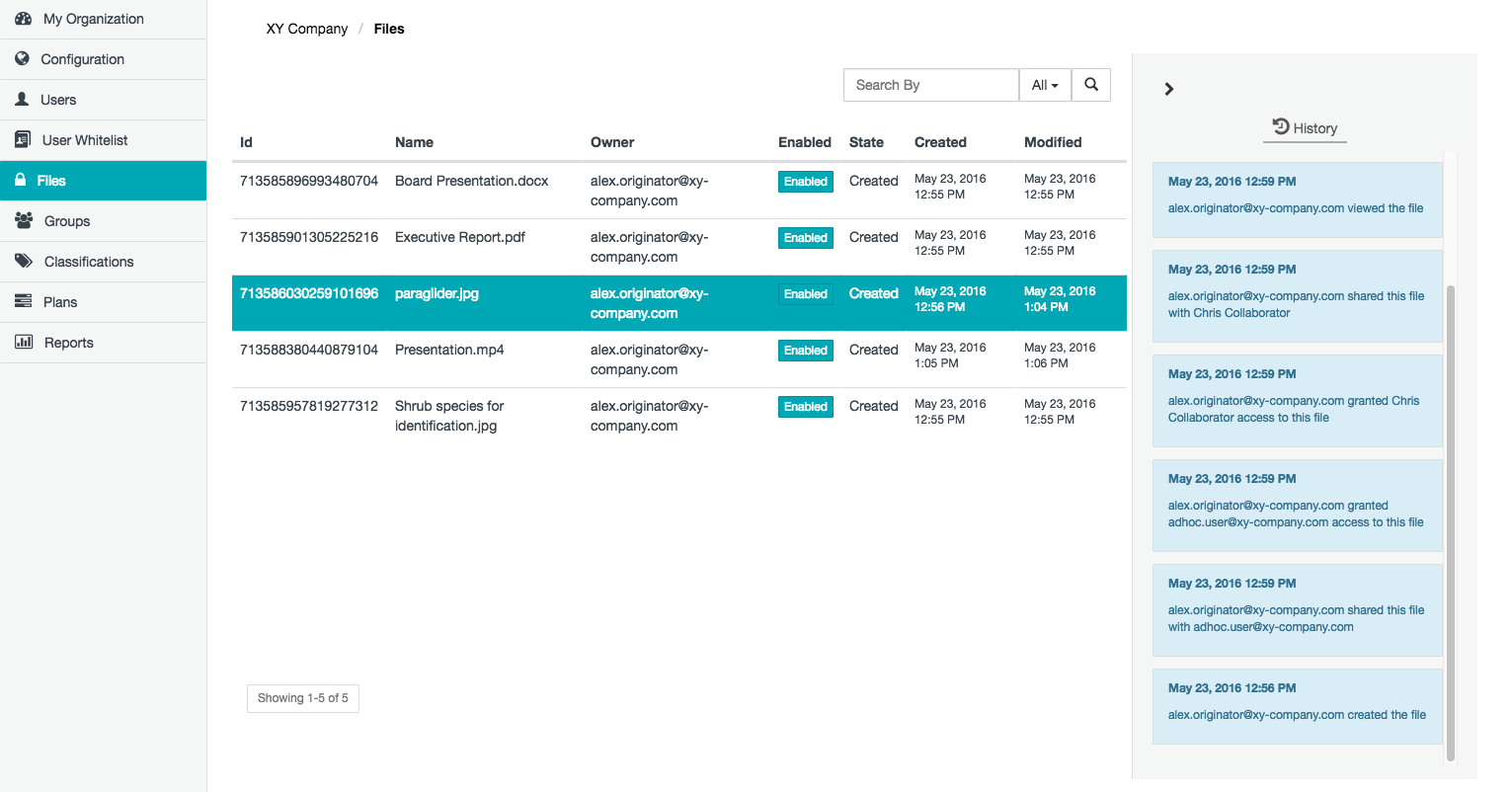This screenshot has height=792, width=1512.
Task: Toggle Enabled badge for Executive Report.pdf
Action: pos(805,238)
